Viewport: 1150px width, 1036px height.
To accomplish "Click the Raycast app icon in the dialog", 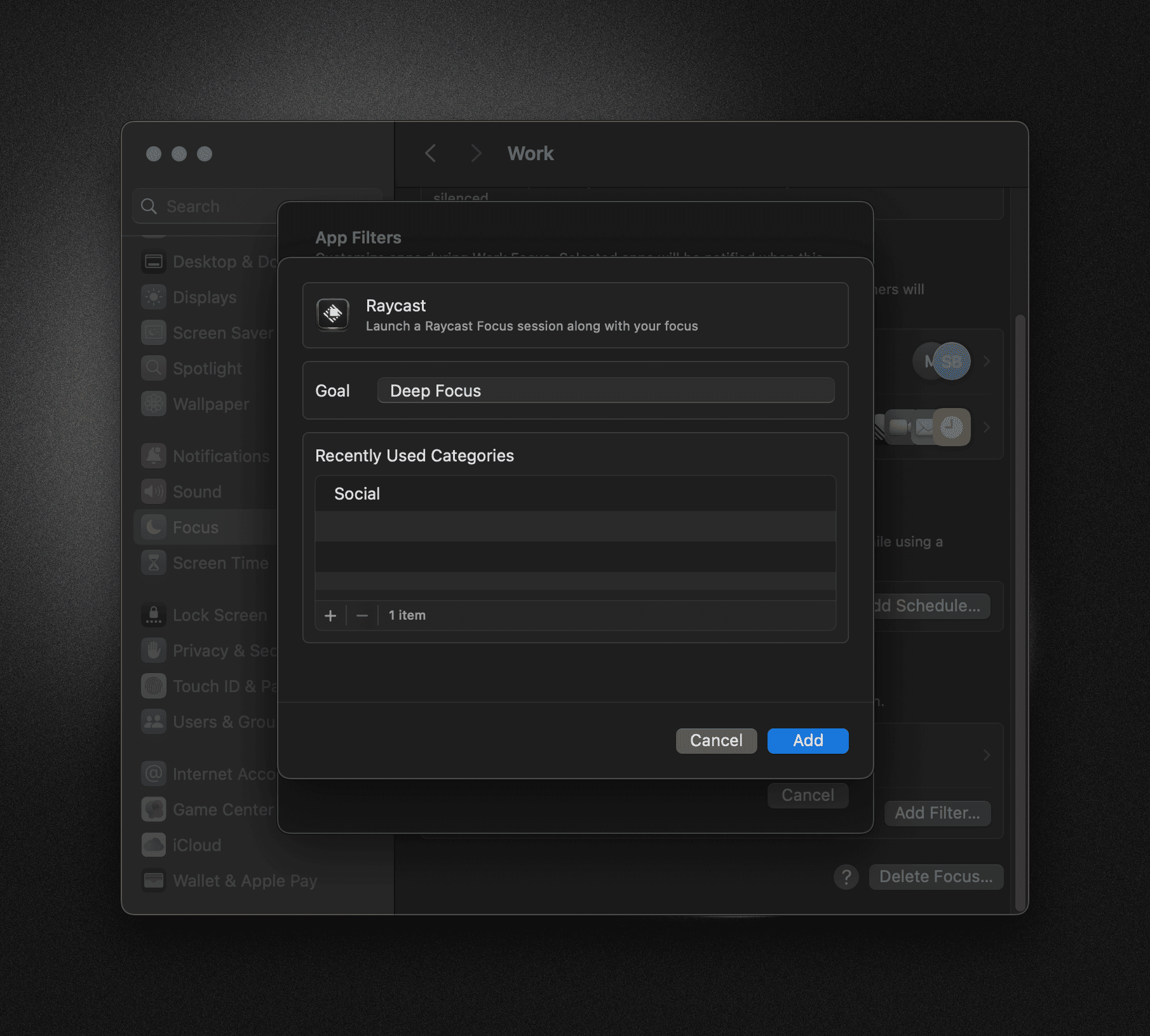I will tap(332, 315).
